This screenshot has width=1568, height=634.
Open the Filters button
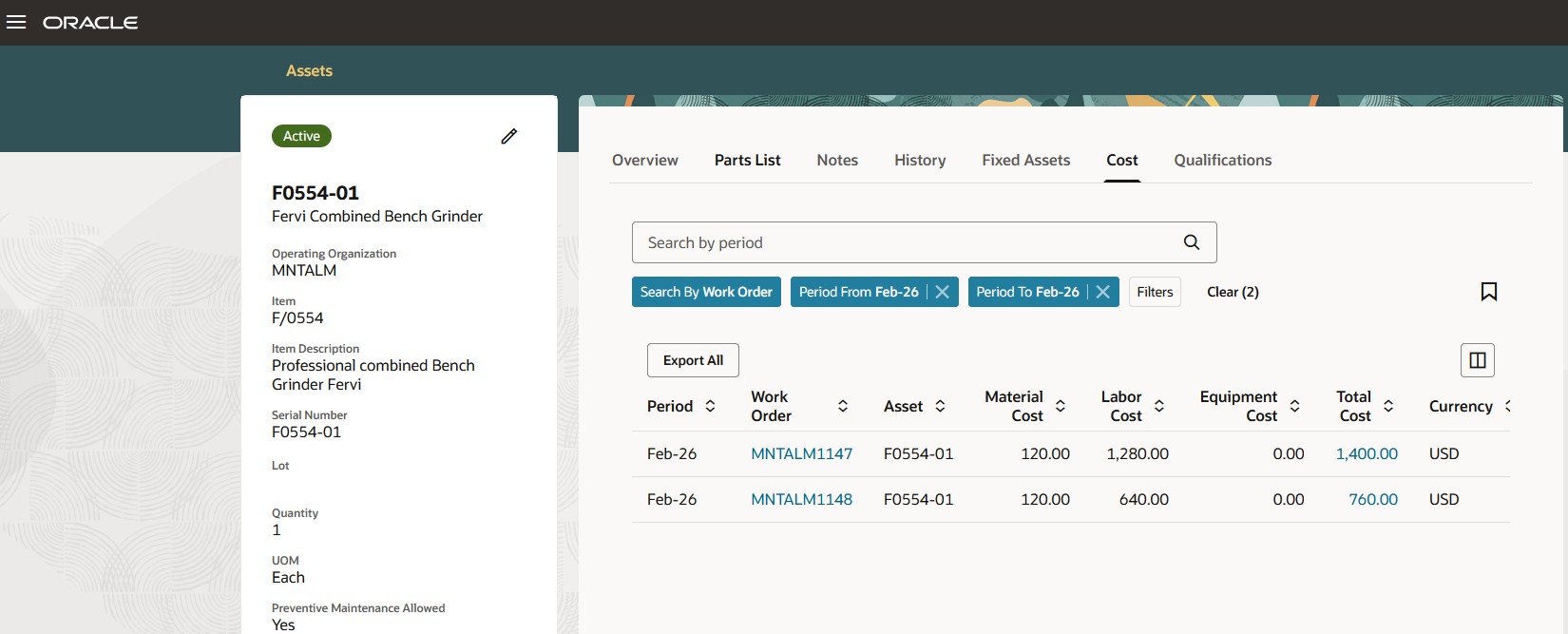pyautogui.click(x=1155, y=292)
